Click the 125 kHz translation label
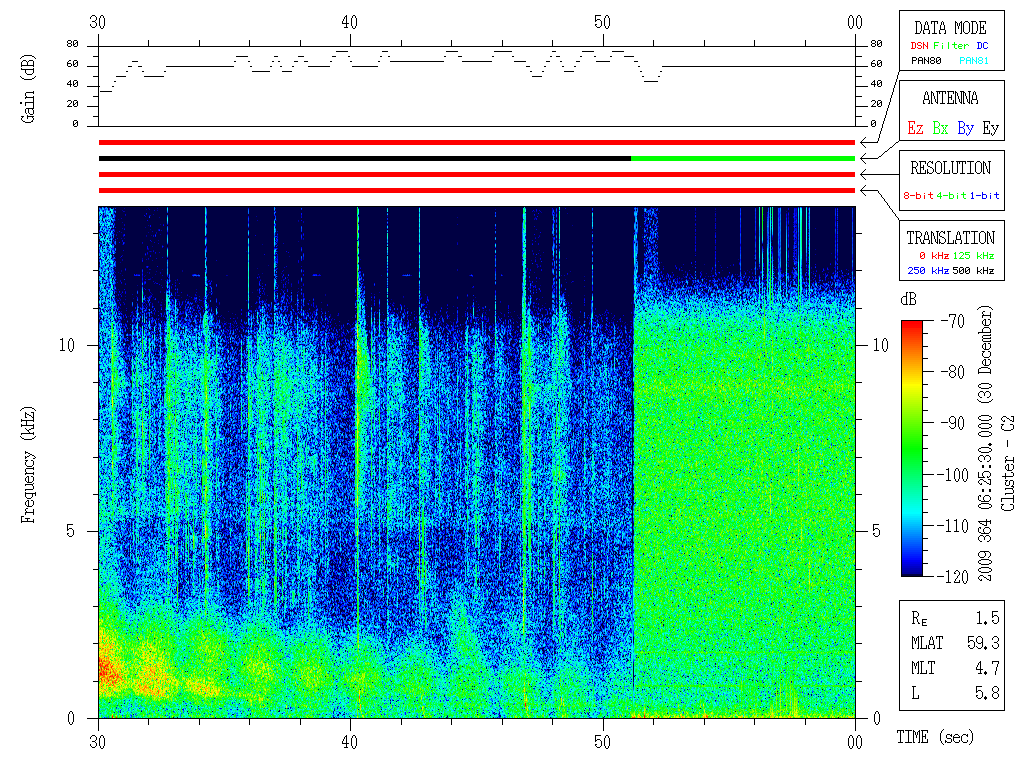This screenshot has height=768, width=1024. point(973,255)
